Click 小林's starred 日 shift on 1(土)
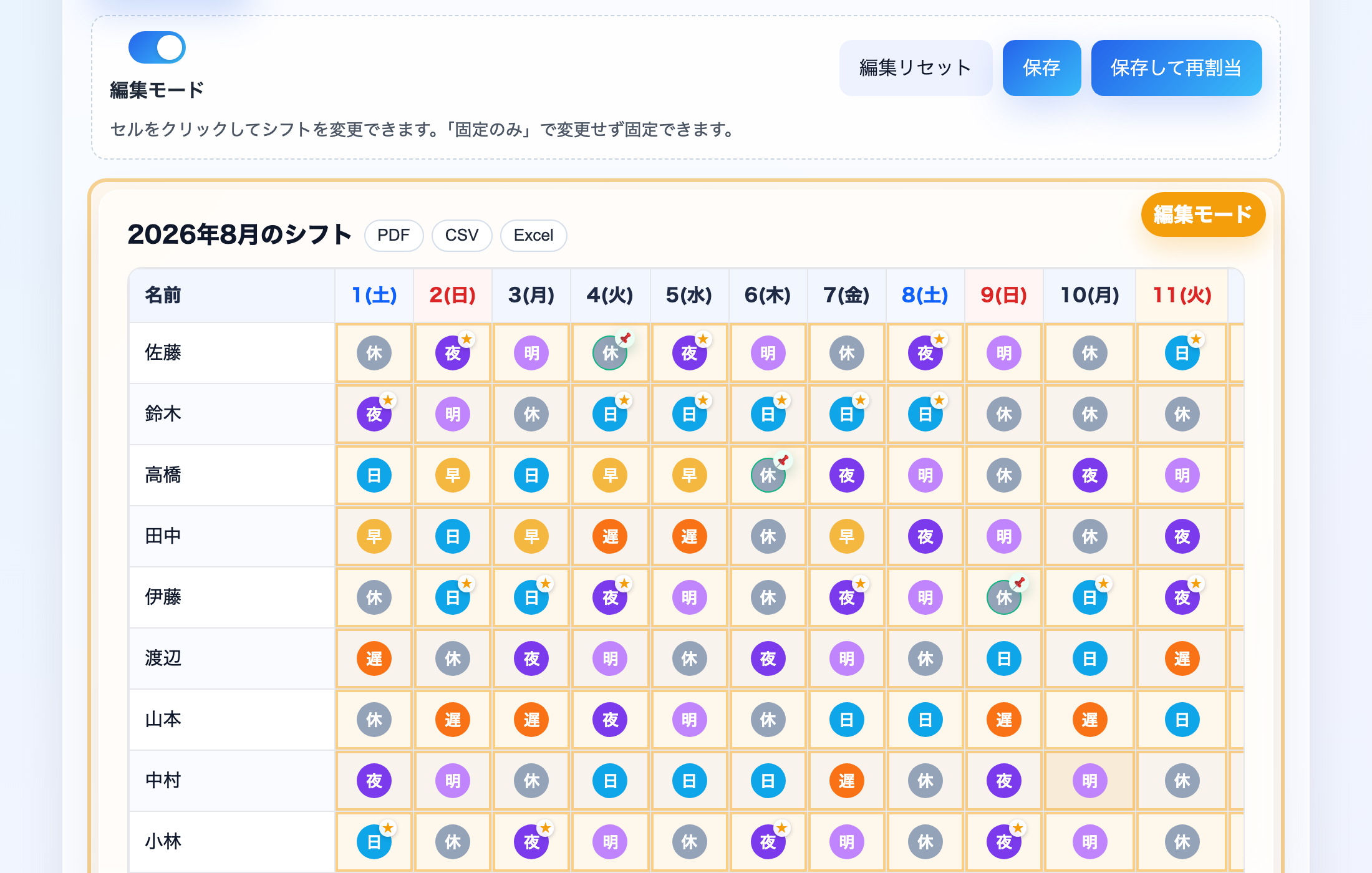The image size is (1372, 873). click(x=374, y=842)
